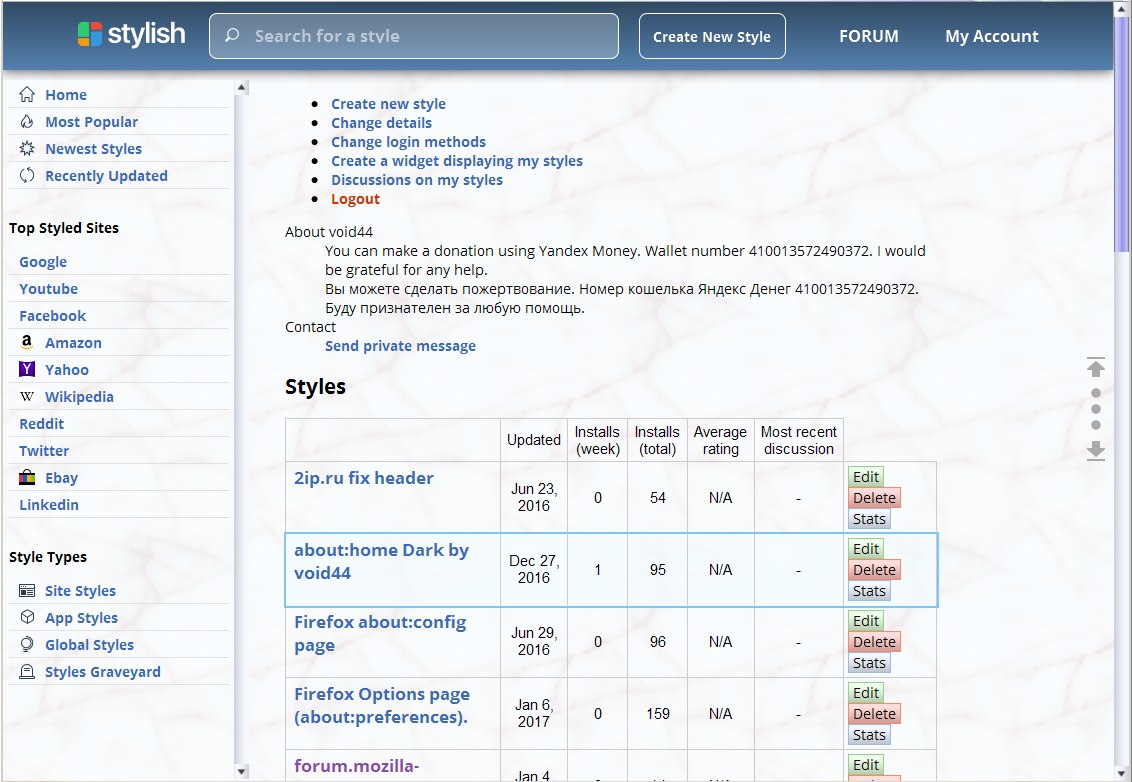Delete about:home Dark by void44
1132x782 pixels.
[874, 570]
